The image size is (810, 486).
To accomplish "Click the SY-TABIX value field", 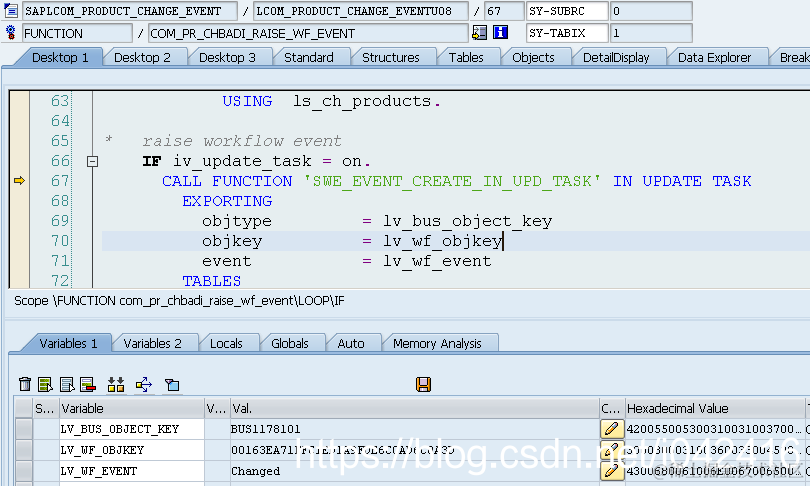I will tap(651, 33).
